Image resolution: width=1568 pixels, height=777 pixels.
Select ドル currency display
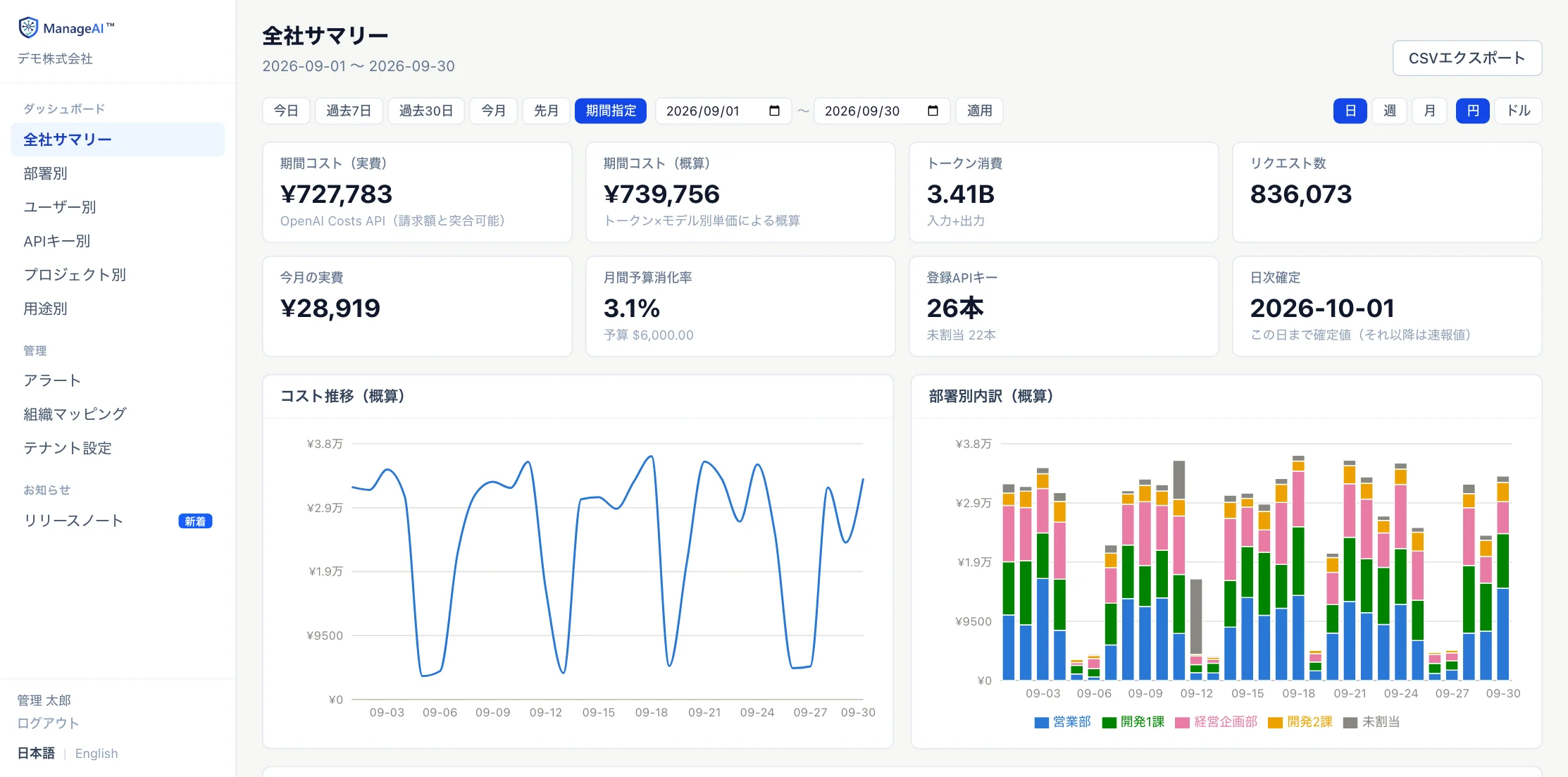tap(1519, 111)
